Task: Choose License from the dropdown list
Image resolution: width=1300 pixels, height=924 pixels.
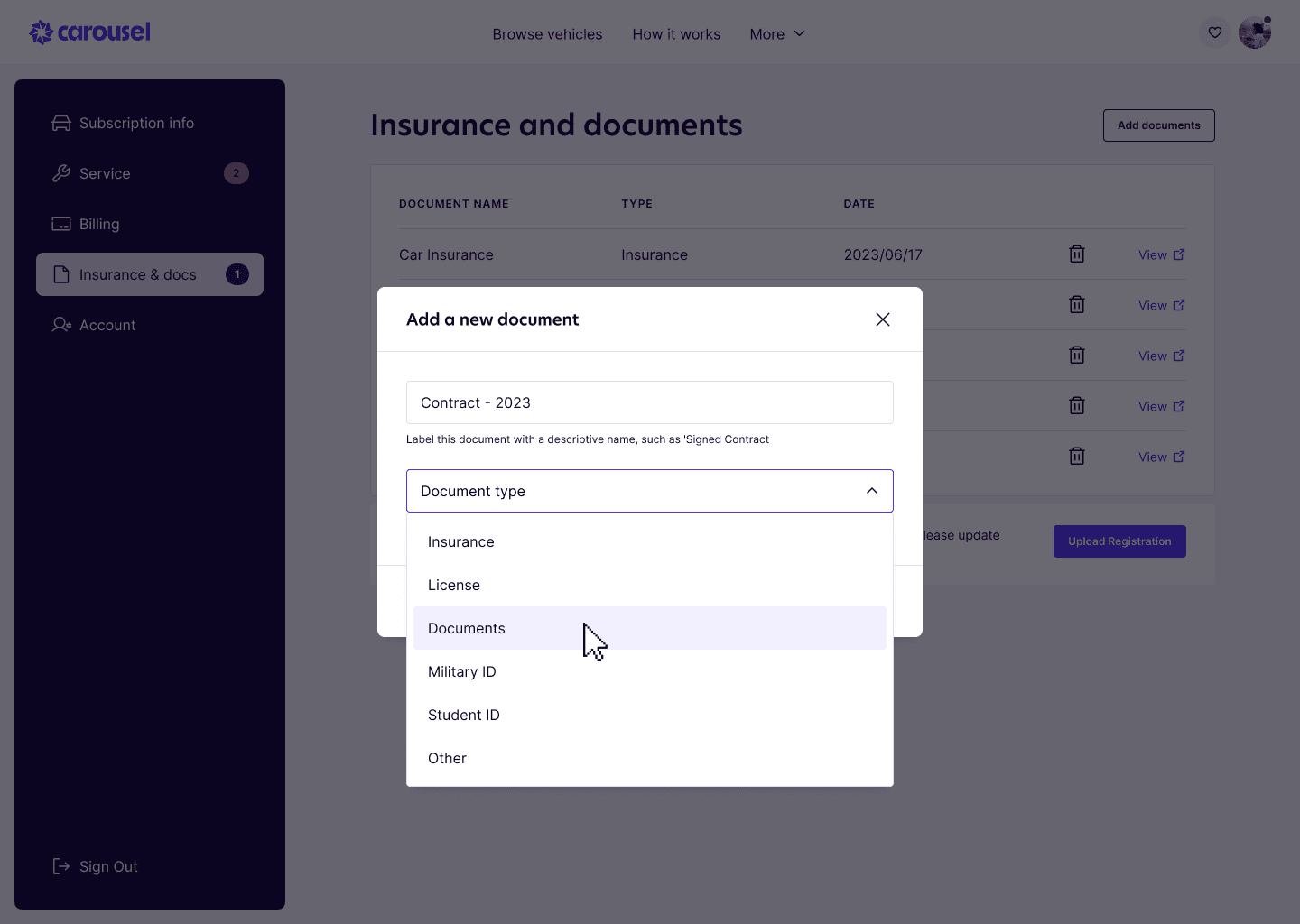Action: pyautogui.click(x=453, y=585)
